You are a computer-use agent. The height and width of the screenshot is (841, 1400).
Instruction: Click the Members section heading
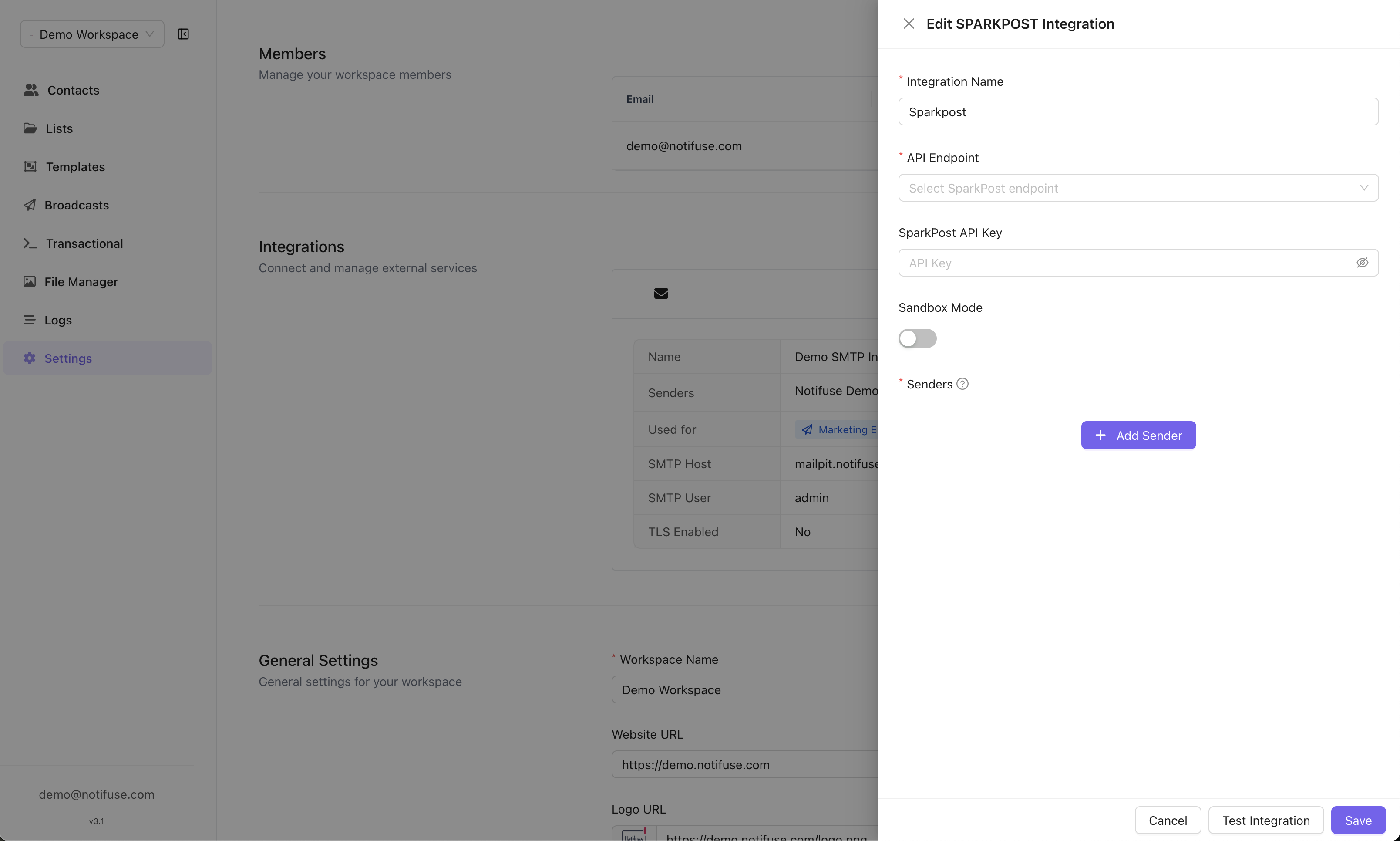(292, 54)
